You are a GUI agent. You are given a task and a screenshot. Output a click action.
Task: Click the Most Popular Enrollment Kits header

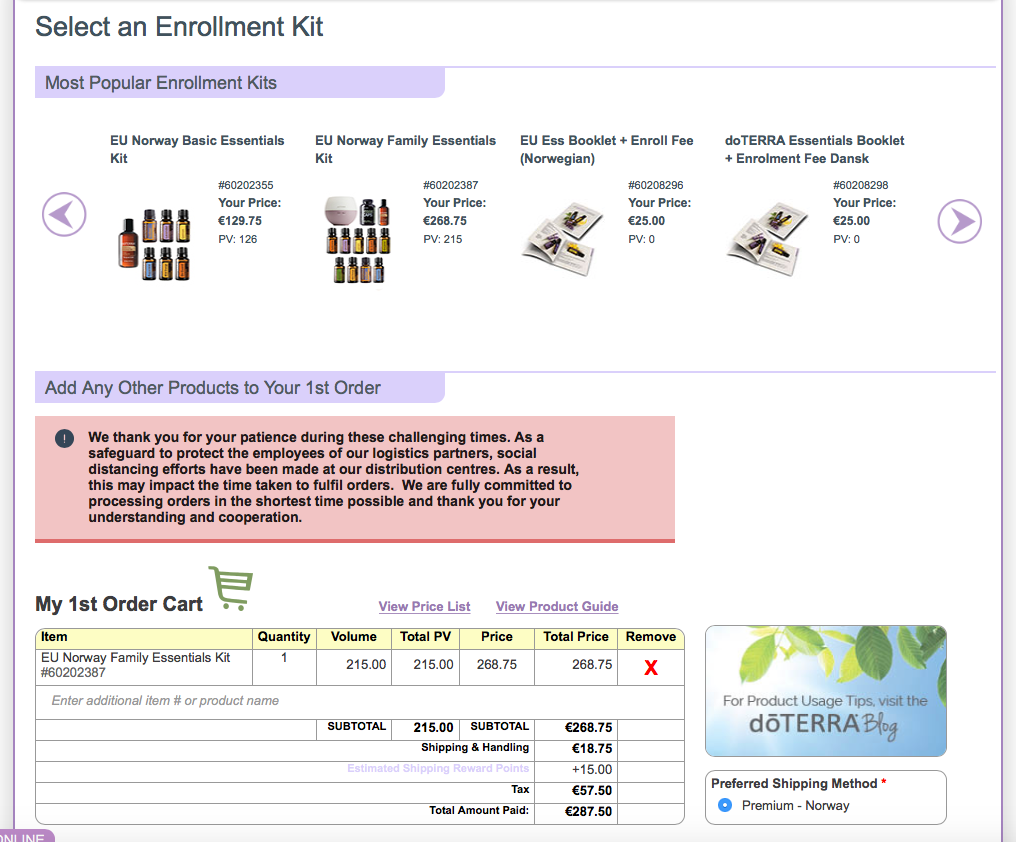click(x=240, y=82)
